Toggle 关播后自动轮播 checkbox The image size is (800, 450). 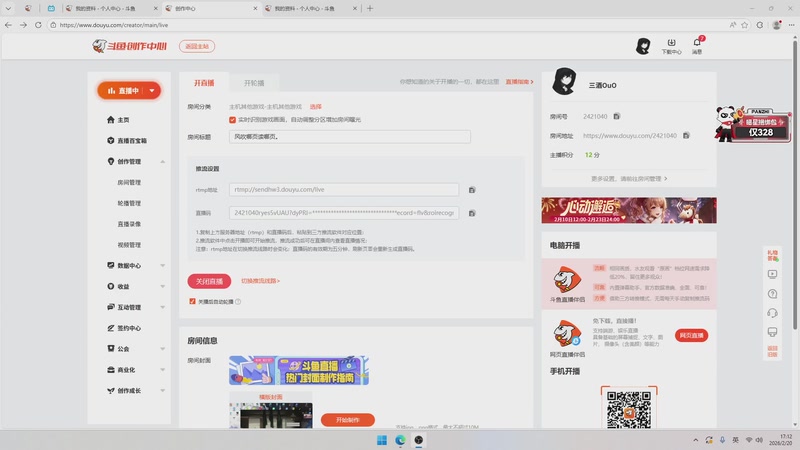click(x=192, y=302)
